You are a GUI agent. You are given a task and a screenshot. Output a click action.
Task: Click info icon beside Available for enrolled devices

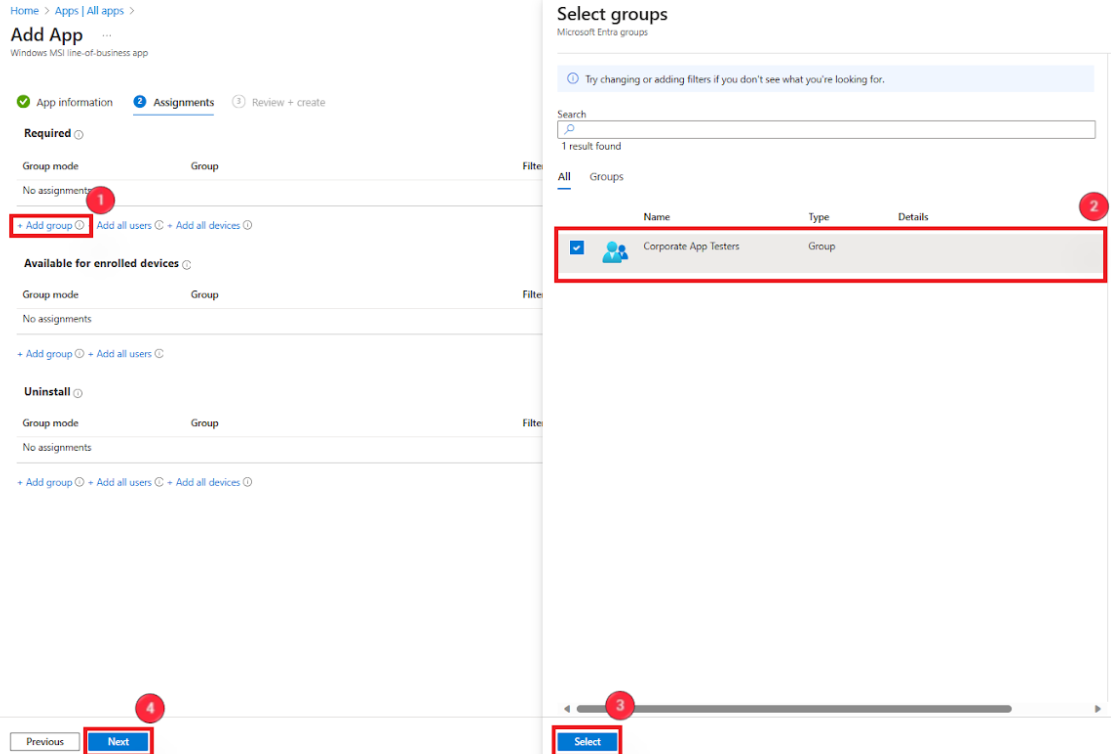(187, 265)
